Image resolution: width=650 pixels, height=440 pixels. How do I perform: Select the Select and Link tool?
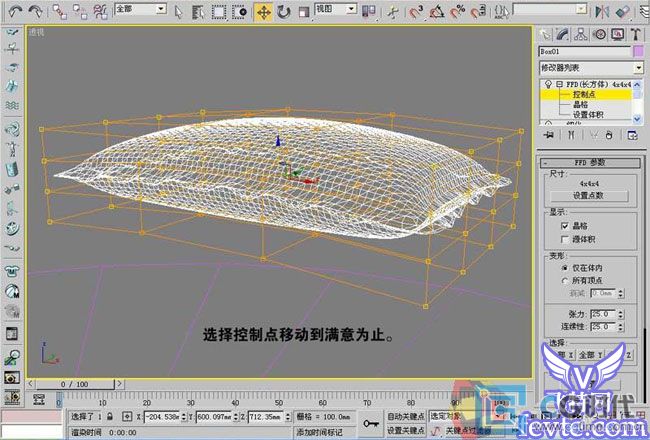point(60,12)
